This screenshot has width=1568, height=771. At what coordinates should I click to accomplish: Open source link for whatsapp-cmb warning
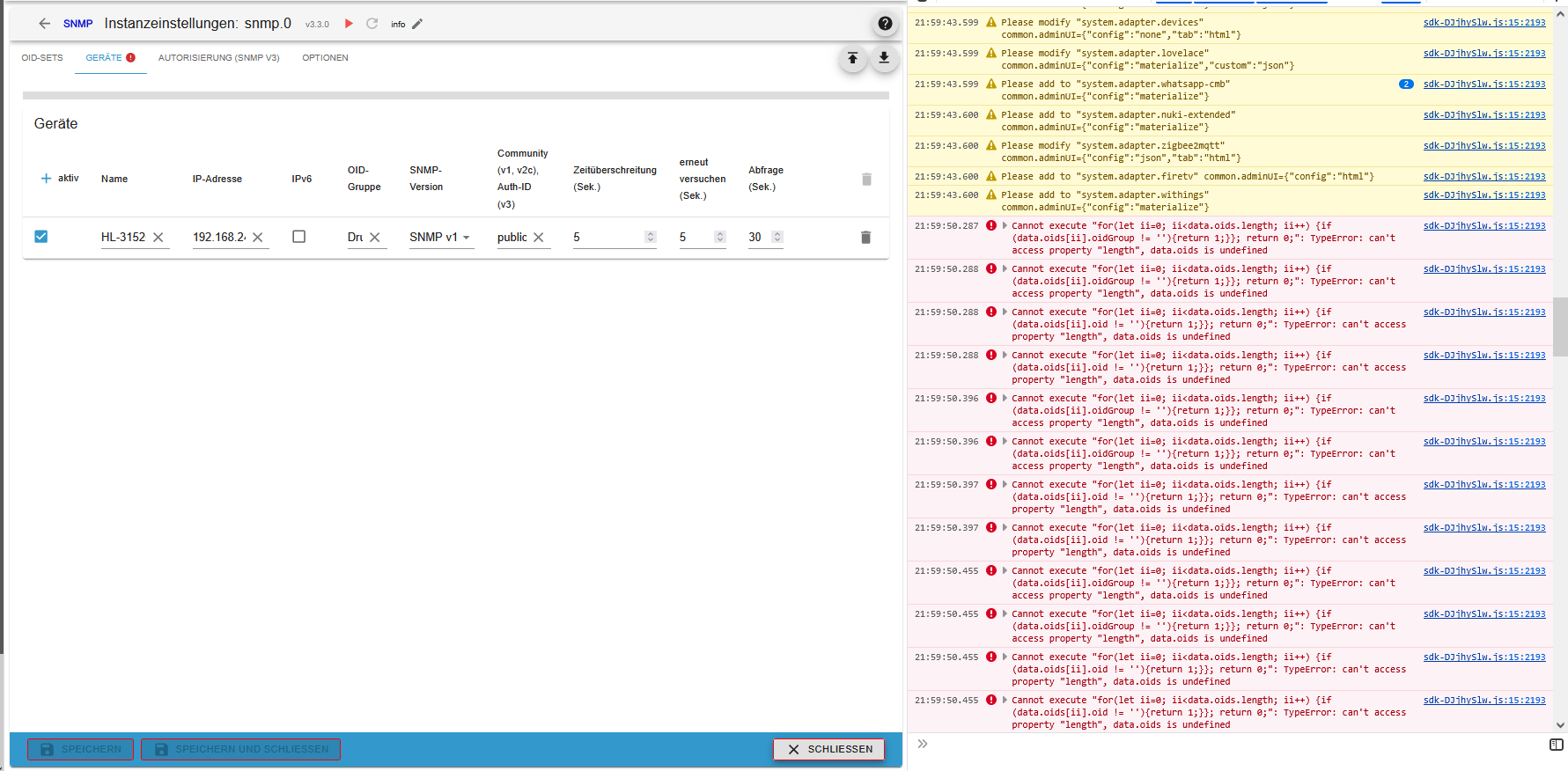[x=1484, y=84]
